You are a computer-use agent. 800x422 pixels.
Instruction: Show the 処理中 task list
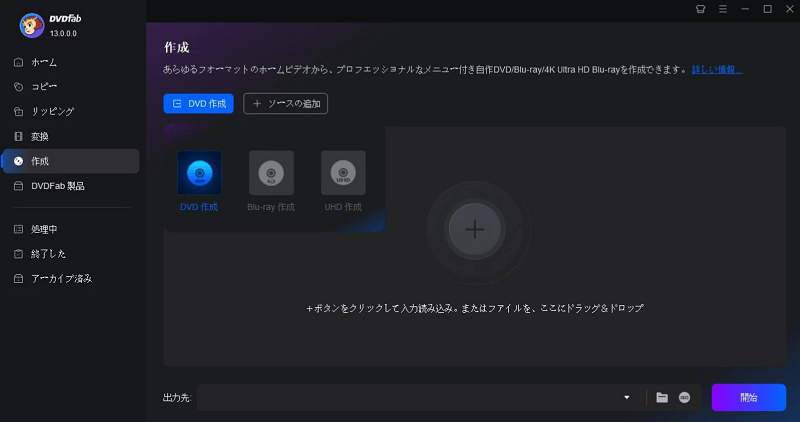(44, 229)
